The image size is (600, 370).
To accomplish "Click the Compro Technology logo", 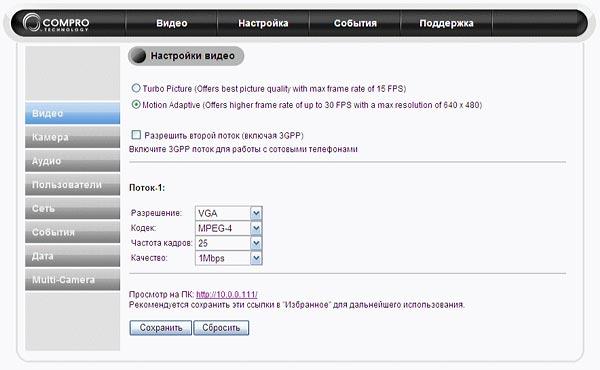I will tap(56, 23).
